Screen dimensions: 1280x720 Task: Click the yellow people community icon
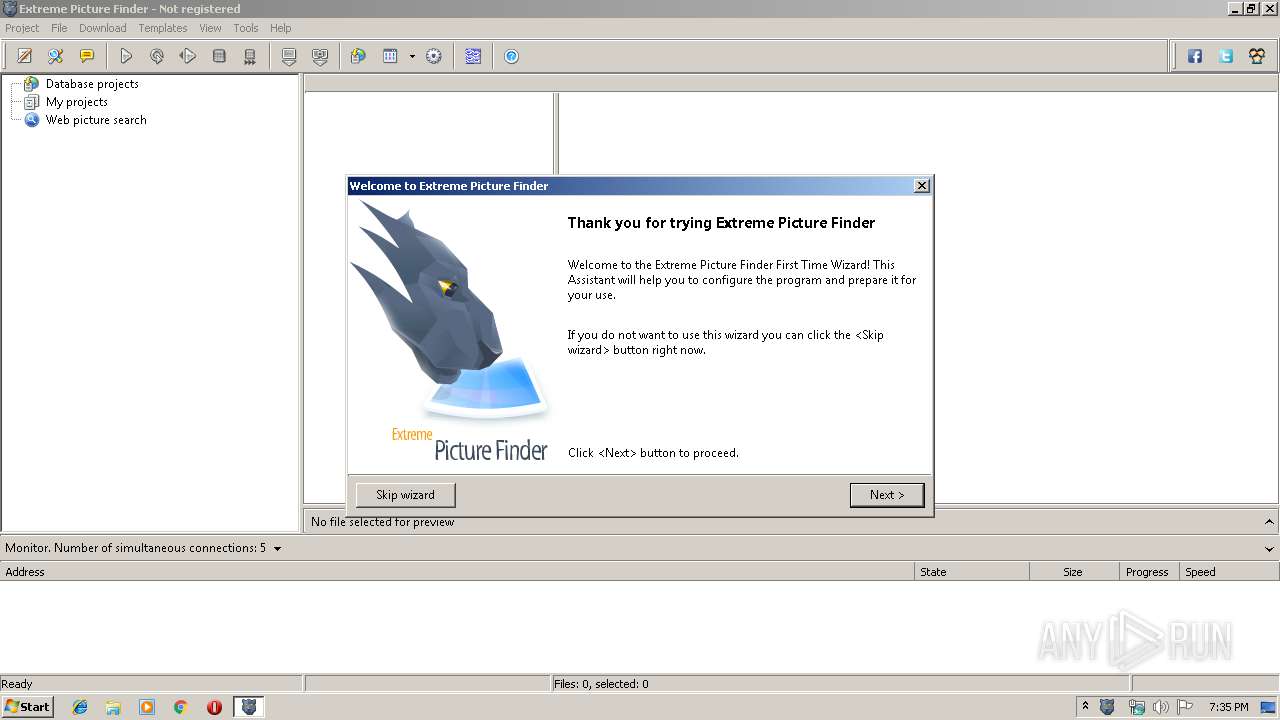tap(1257, 57)
